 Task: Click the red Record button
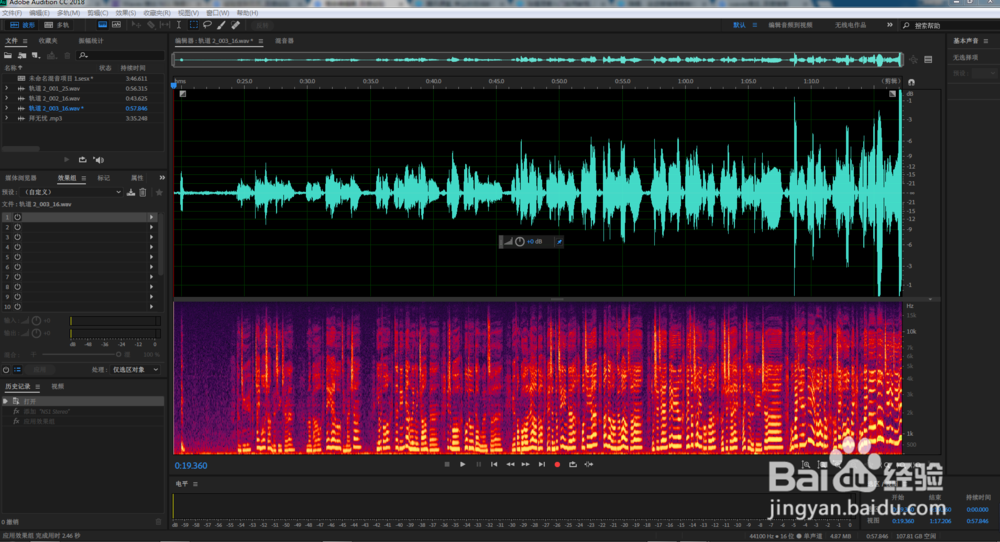[557, 465]
